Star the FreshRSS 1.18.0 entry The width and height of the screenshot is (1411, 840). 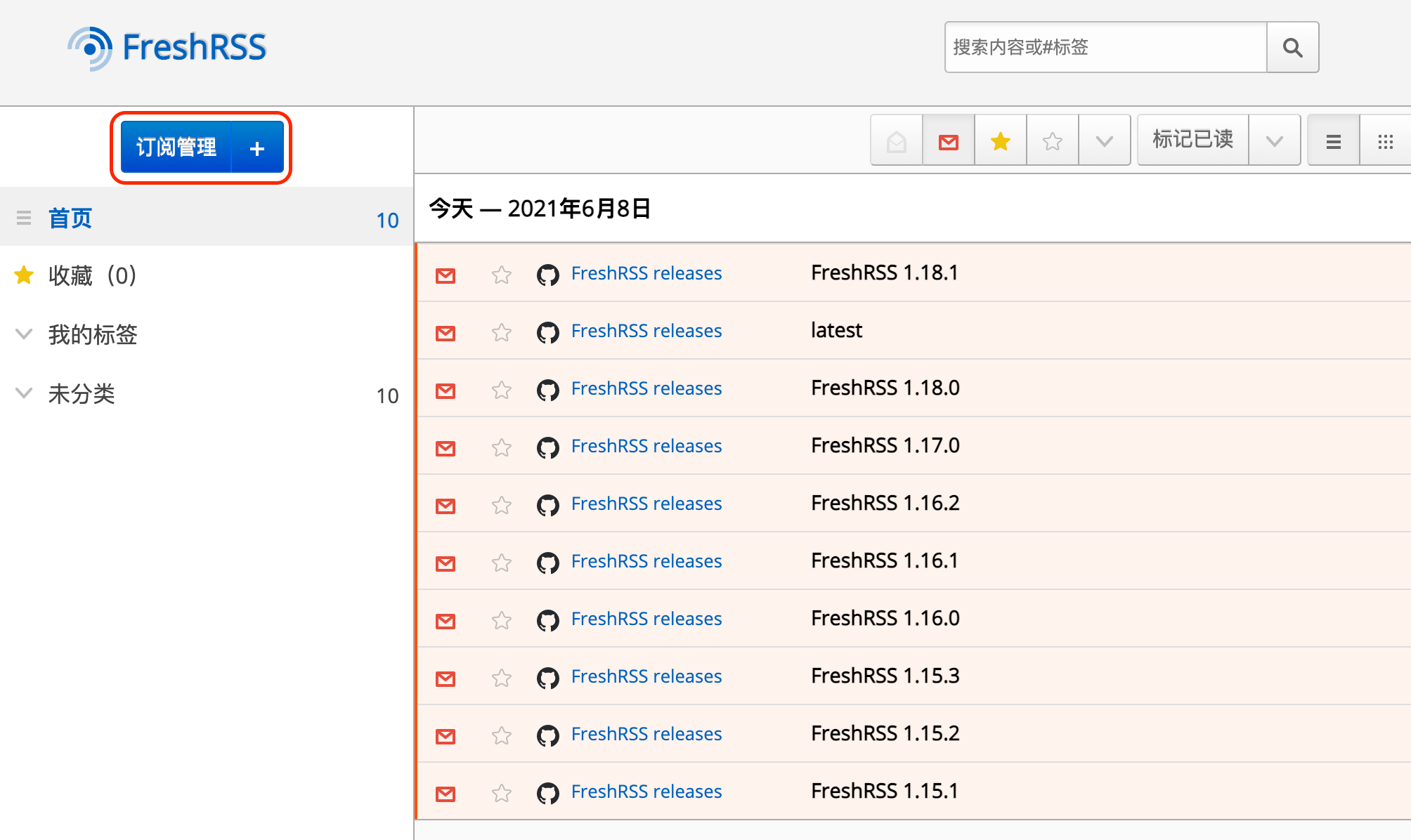pyautogui.click(x=502, y=390)
